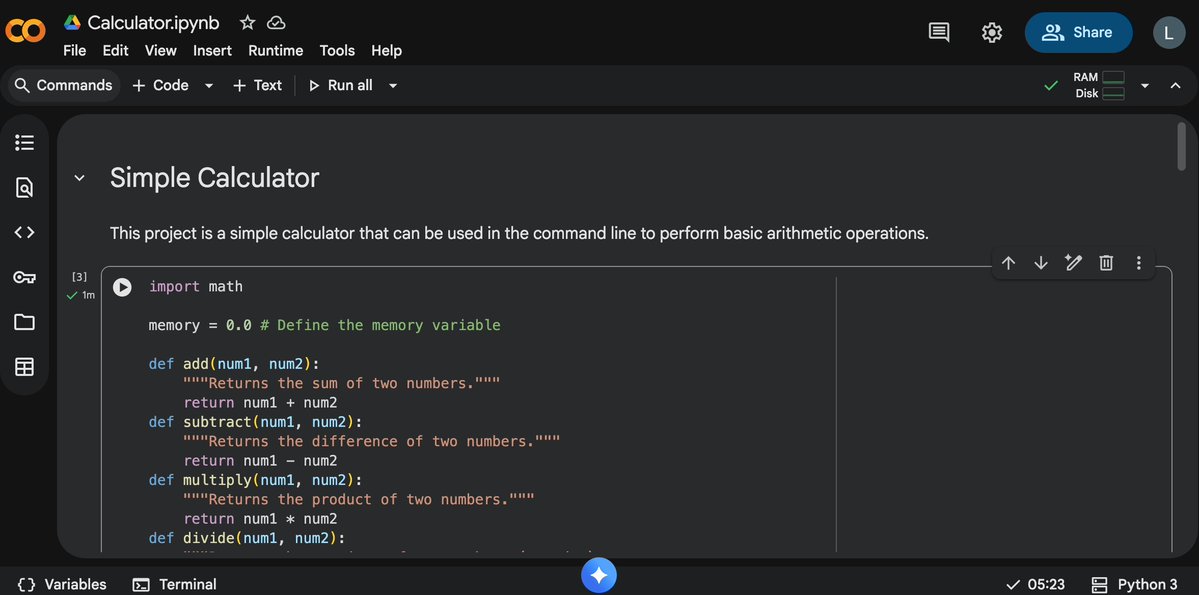Delete the code cell with the trash icon
This screenshot has width=1199, height=595.
(x=1105, y=262)
